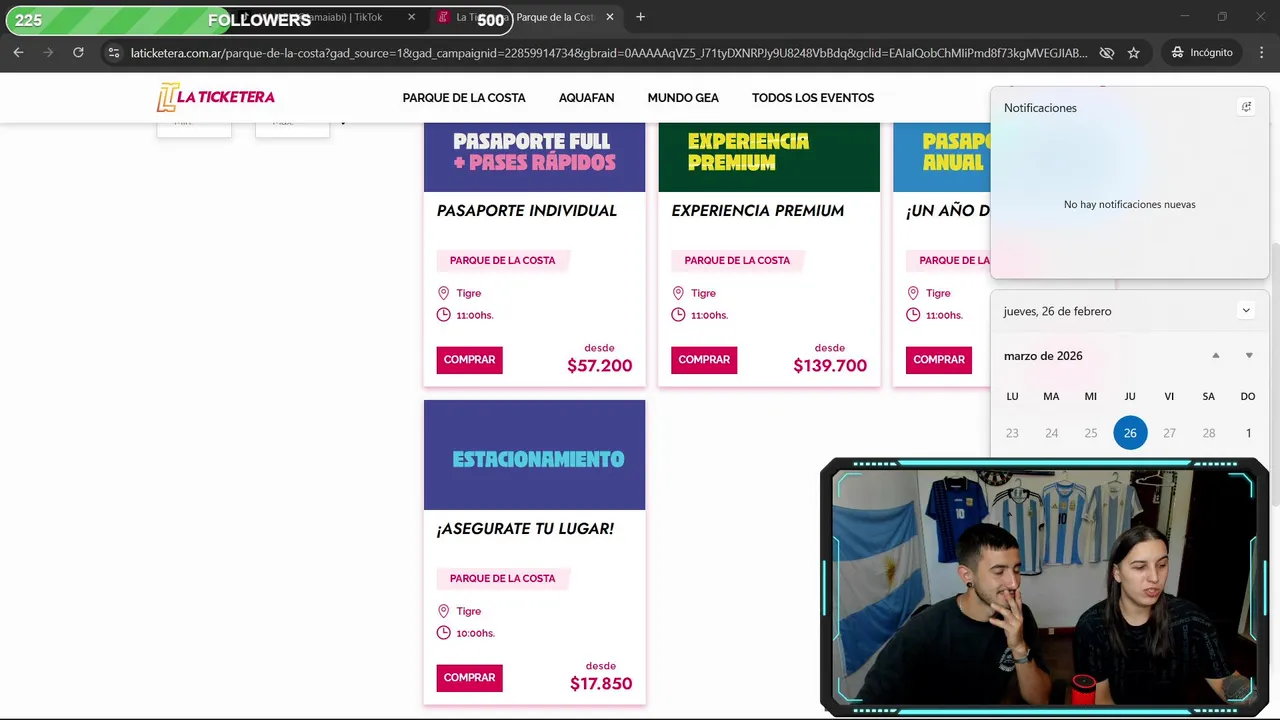
Task: Click the PASAPORTE INDIVIDUAL title
Action: point(527,211)
